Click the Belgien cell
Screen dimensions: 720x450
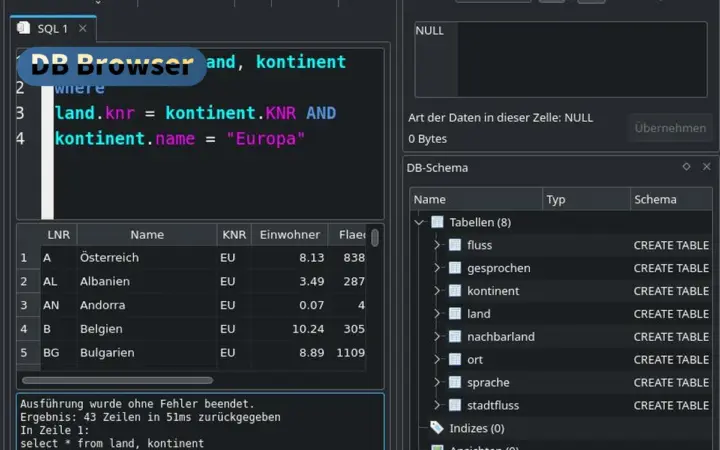(x=147, y=329)
